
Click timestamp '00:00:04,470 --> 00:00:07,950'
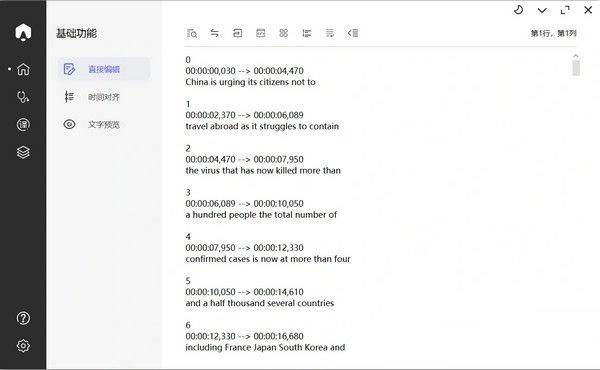tap(245, 159)
